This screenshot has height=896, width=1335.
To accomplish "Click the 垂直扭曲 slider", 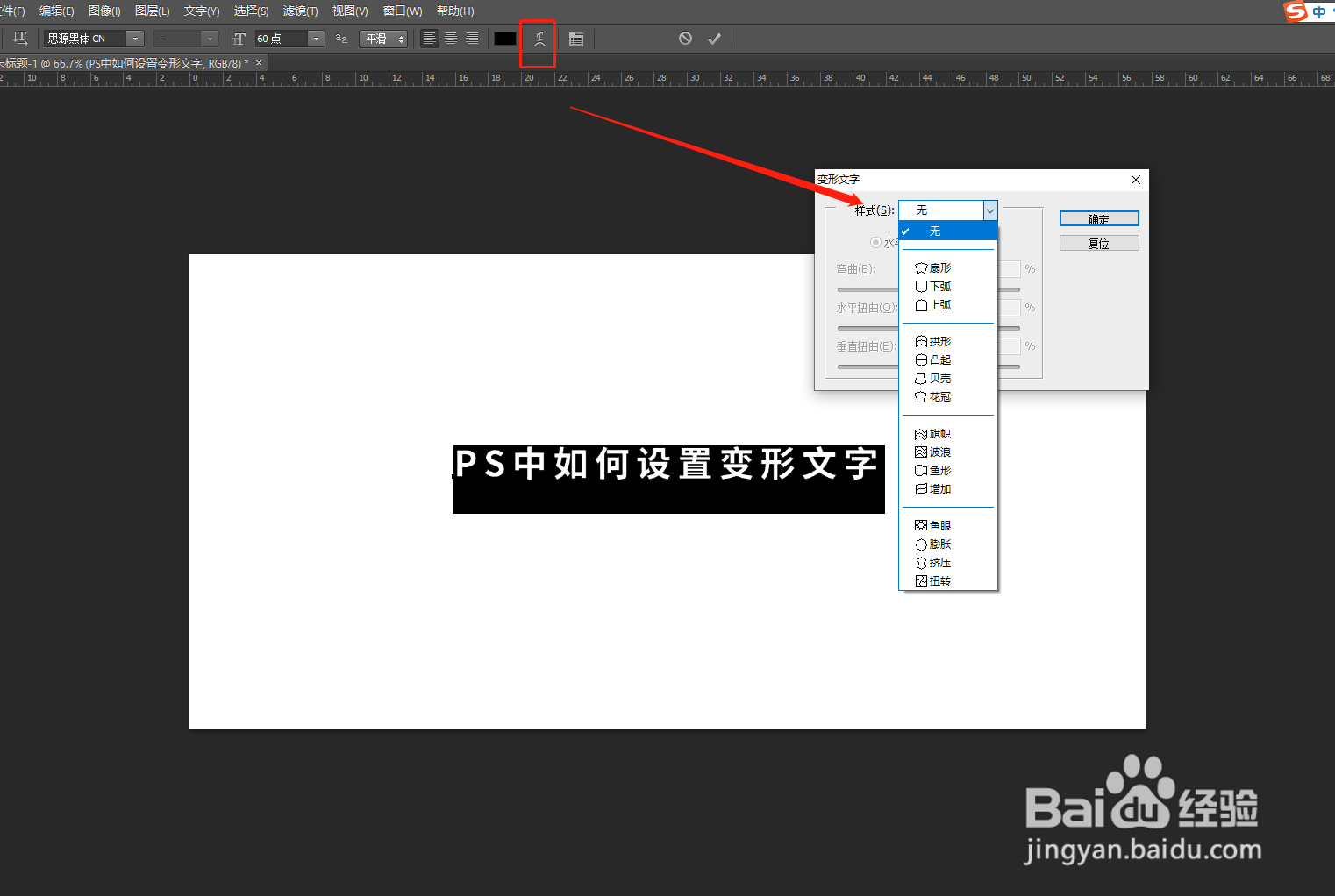I will point(929,366).
